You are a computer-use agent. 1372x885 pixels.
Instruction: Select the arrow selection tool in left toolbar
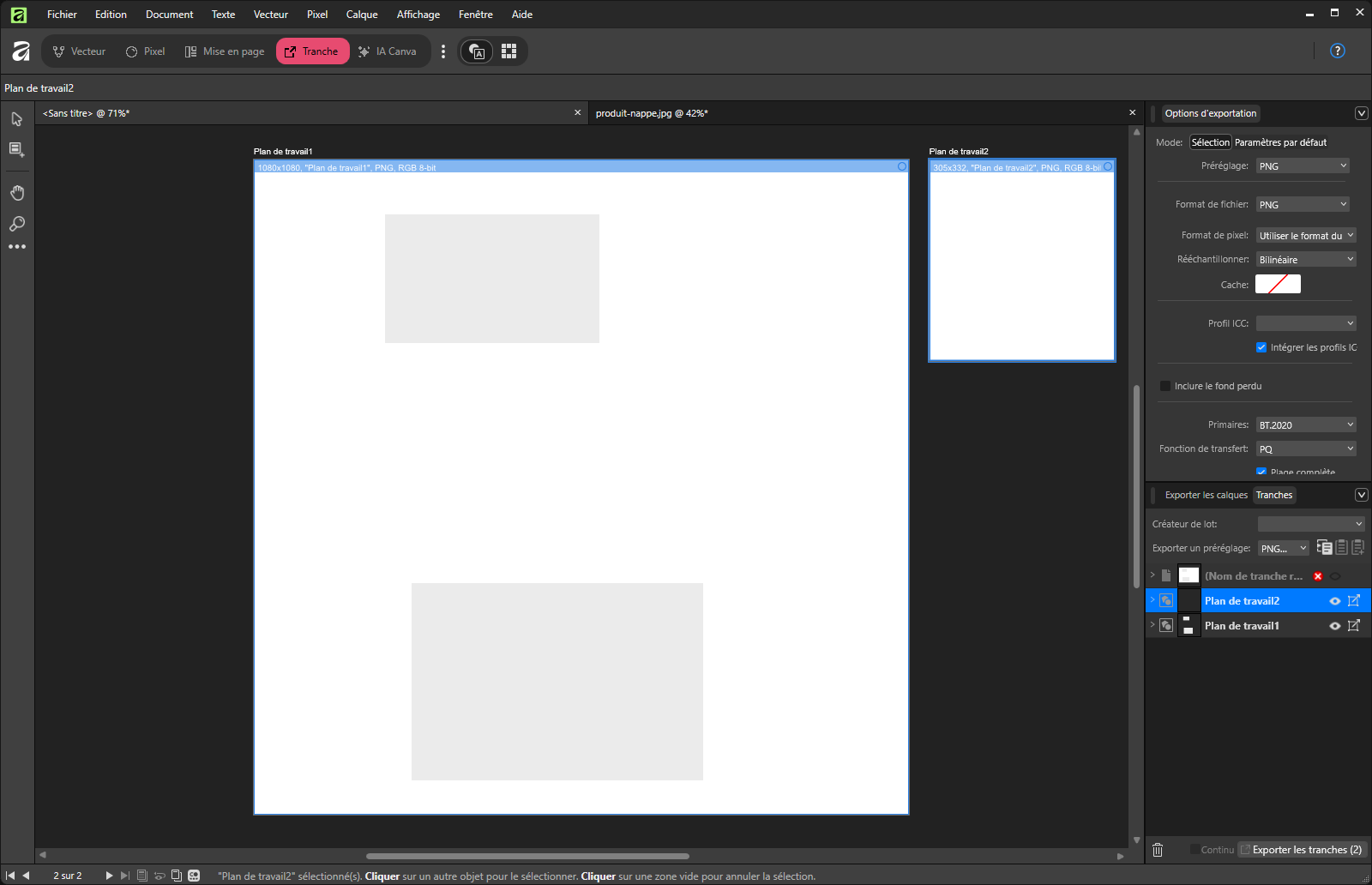17,119
